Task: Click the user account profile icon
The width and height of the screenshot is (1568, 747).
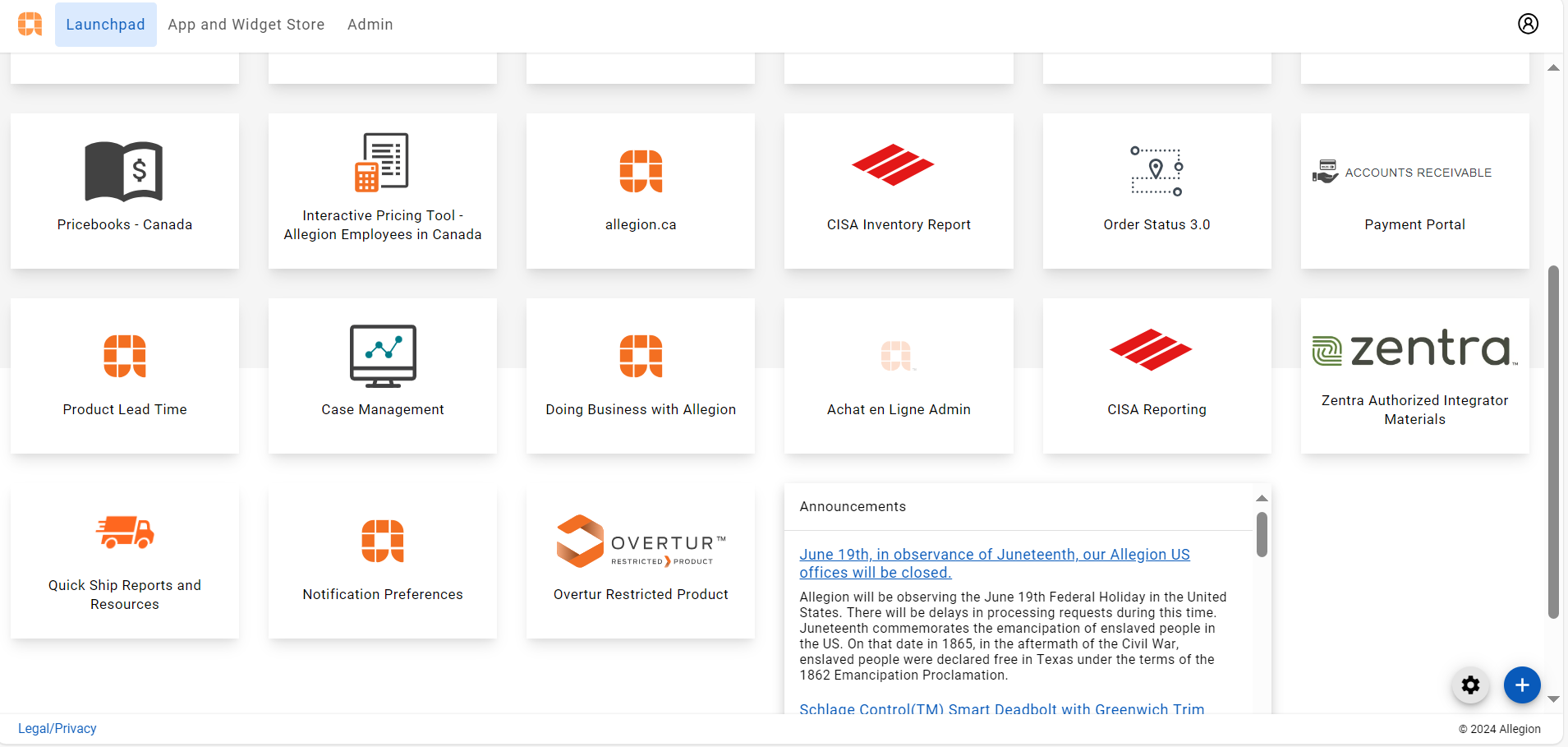Action: pos(1528,24)
